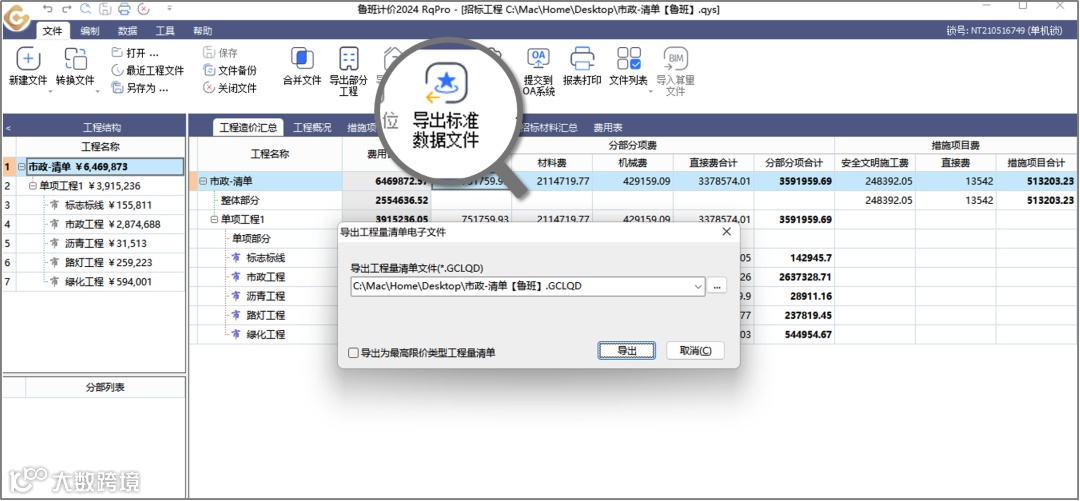This screenshot has height=501, width=1080.
Task: Switch to the 数据 ribbon tab
Action: pyautogui.click(x=127, y=31)
